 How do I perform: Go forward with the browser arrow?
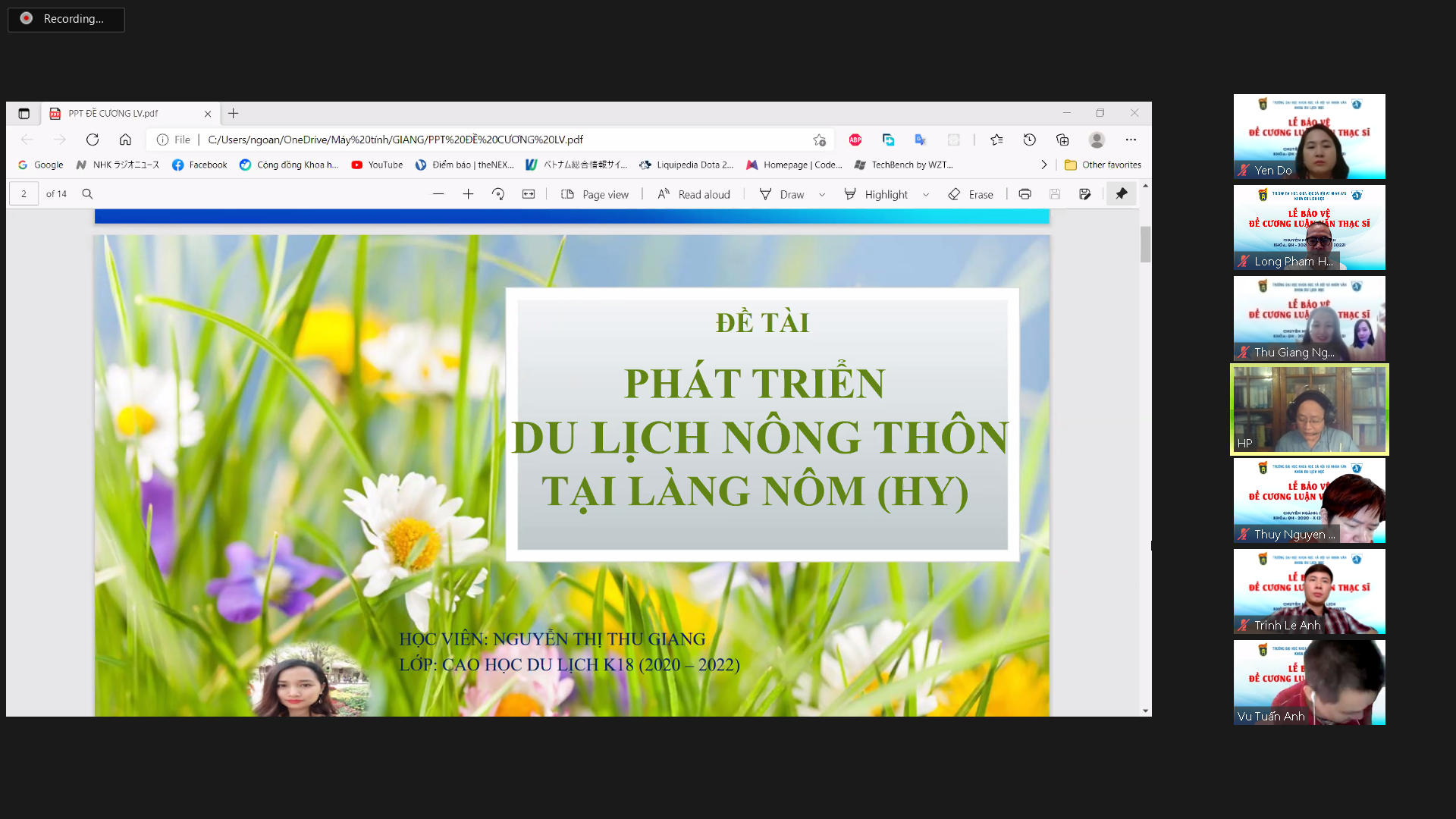[60, 140]
